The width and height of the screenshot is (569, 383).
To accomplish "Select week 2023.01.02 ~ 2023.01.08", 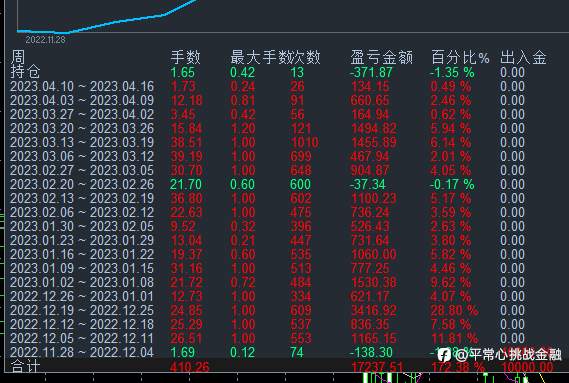I will [82, 282].
